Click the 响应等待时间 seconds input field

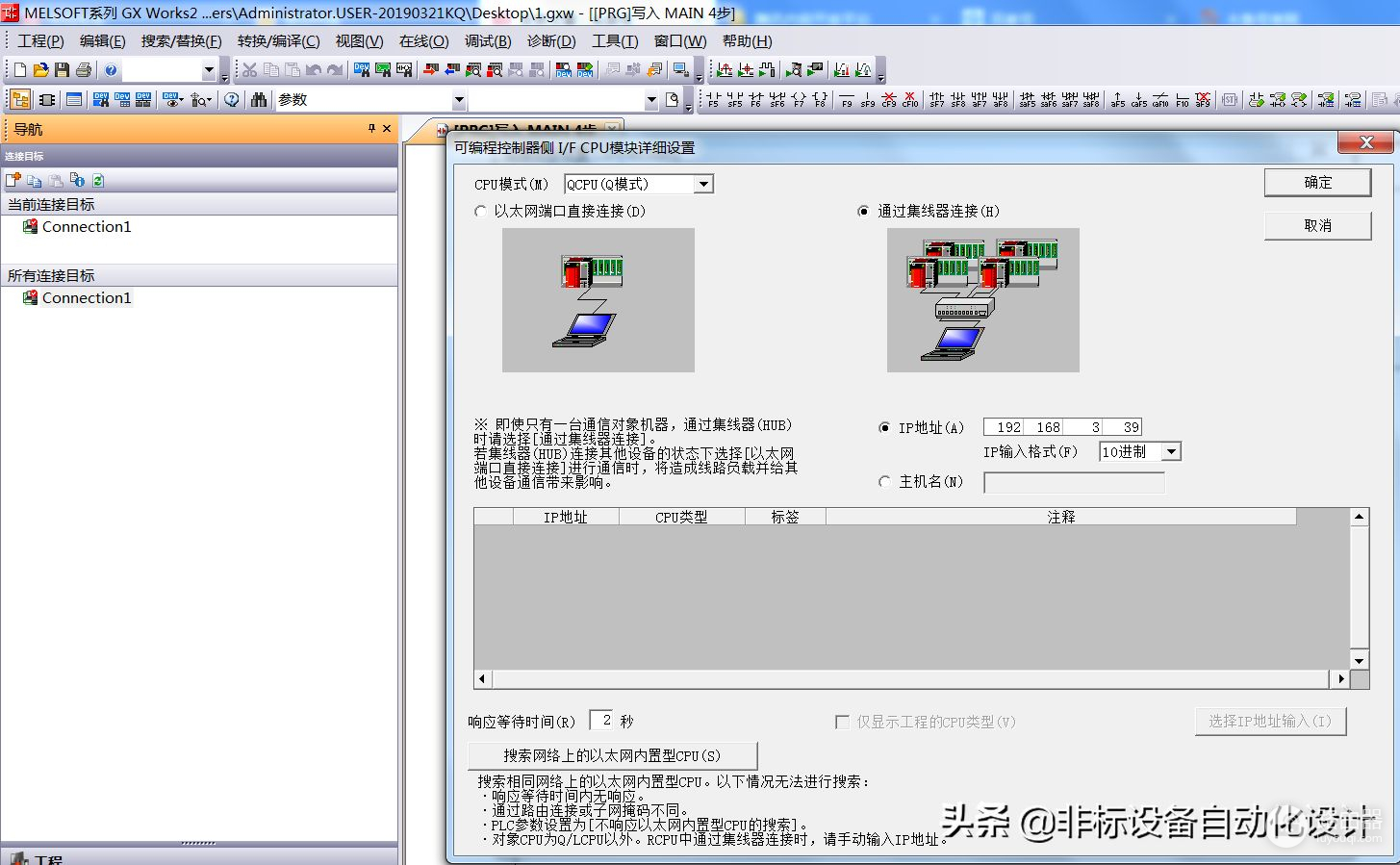click(x=601, y=721)
